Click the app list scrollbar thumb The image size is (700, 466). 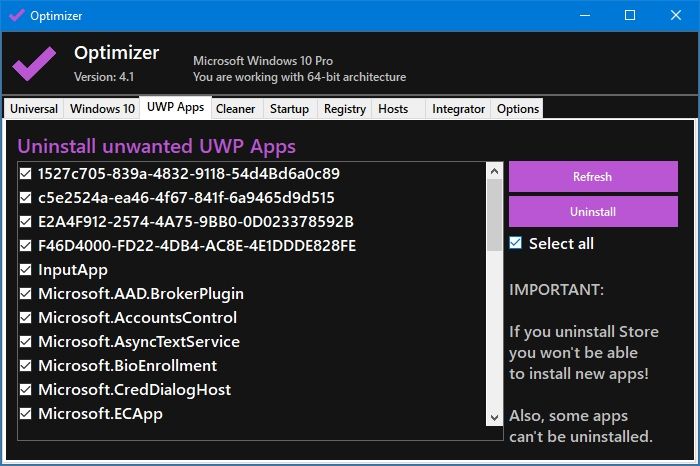(494, 215)
